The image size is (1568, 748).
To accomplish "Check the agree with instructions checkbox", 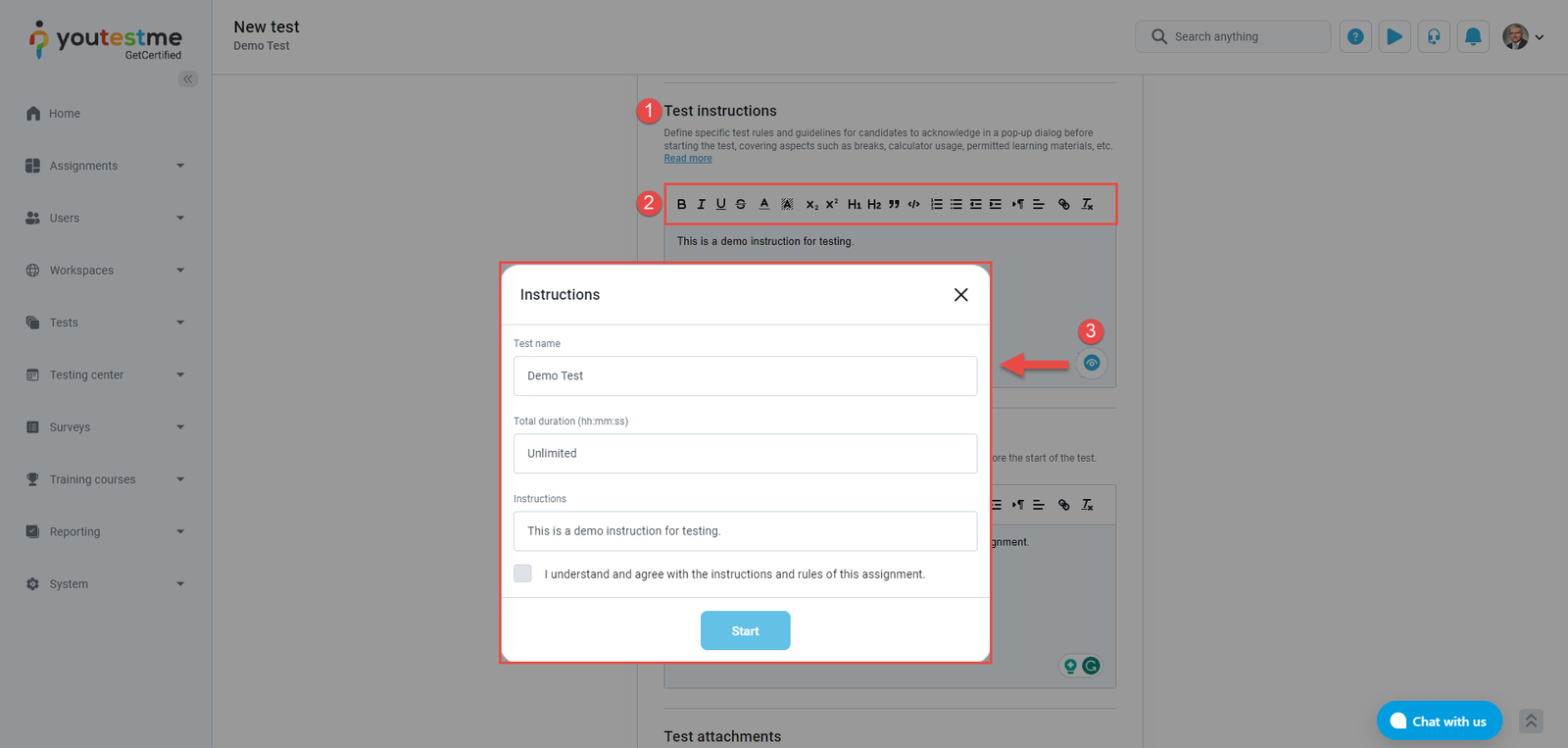I will 523,573.
